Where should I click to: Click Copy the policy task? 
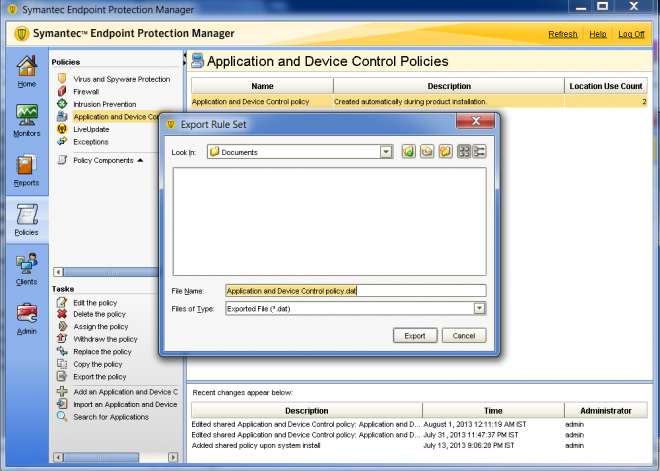point(98,364)
